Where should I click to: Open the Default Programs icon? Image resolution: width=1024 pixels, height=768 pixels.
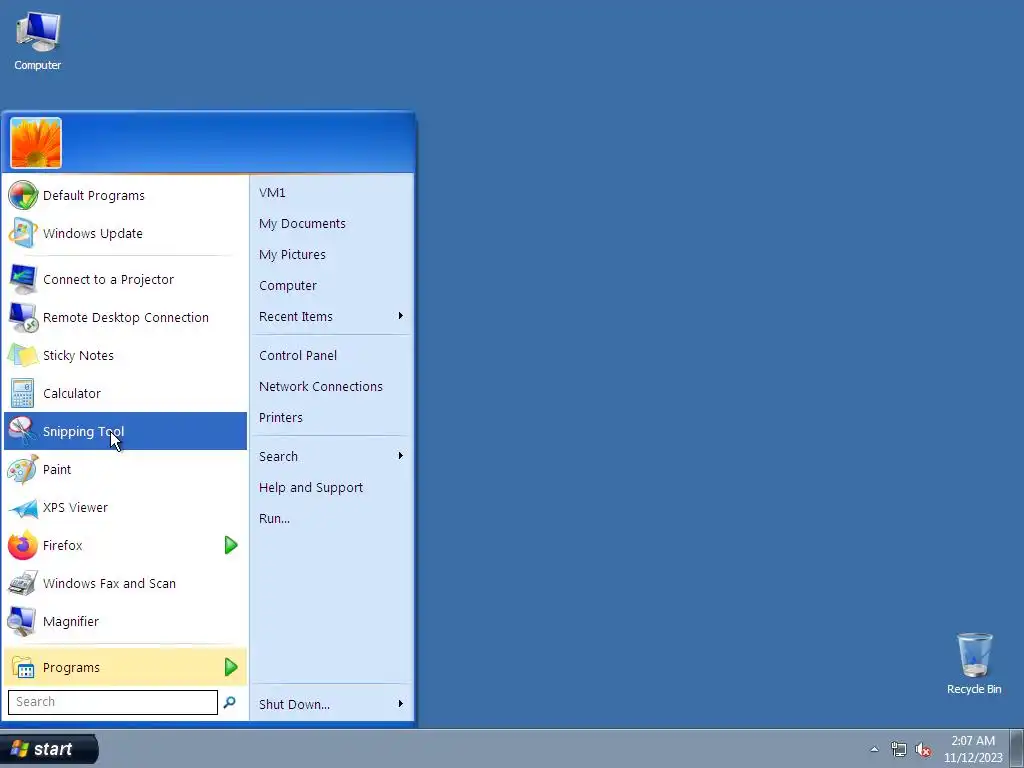(23, 195)
